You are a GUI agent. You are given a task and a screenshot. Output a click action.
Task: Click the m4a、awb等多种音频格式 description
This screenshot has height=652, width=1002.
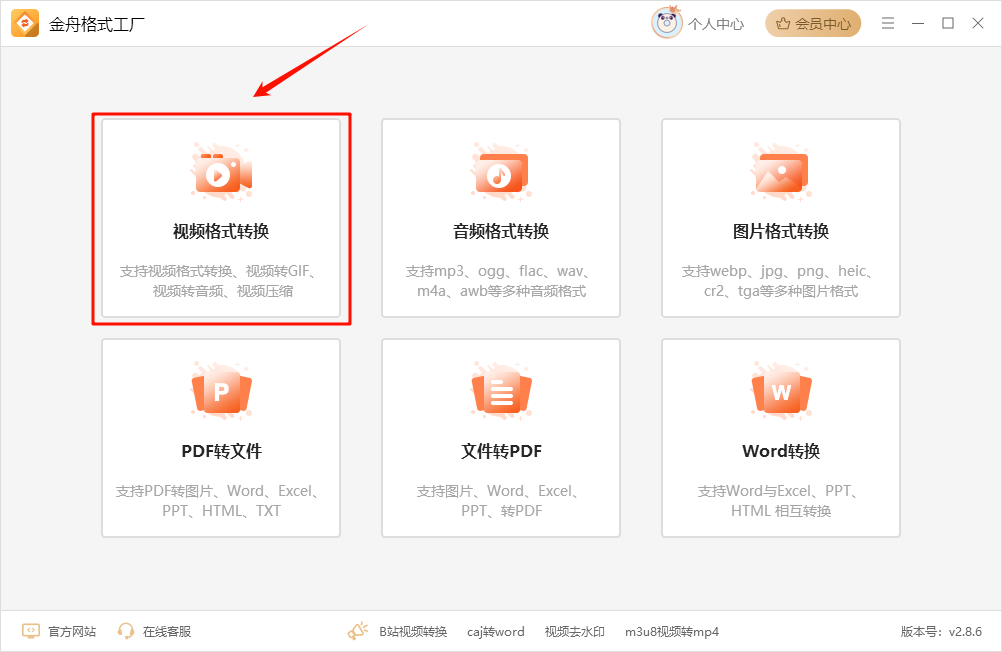(x=502, y=291)
